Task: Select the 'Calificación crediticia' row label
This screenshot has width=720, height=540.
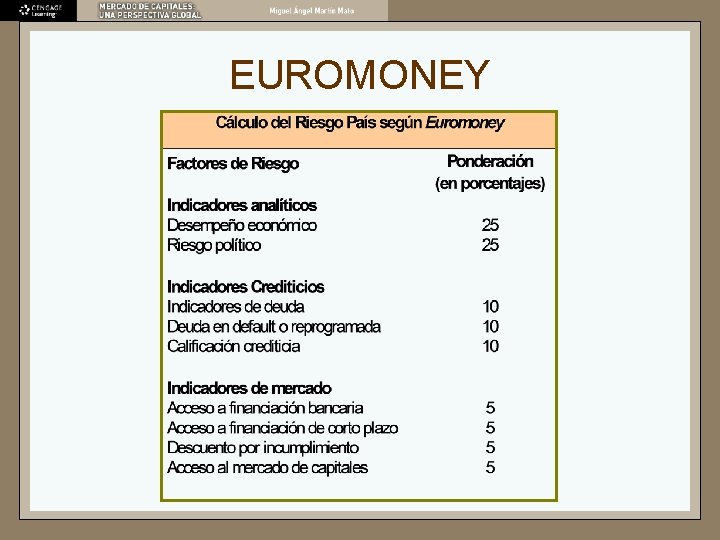Action: click(x=234, y=346)
